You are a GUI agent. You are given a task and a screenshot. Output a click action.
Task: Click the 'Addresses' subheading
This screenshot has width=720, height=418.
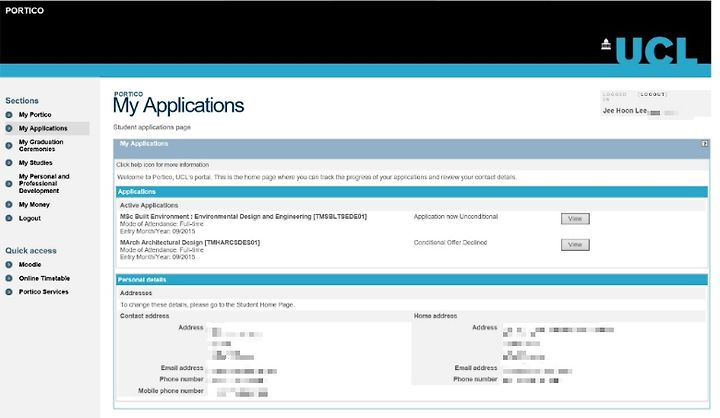point(136,293)
